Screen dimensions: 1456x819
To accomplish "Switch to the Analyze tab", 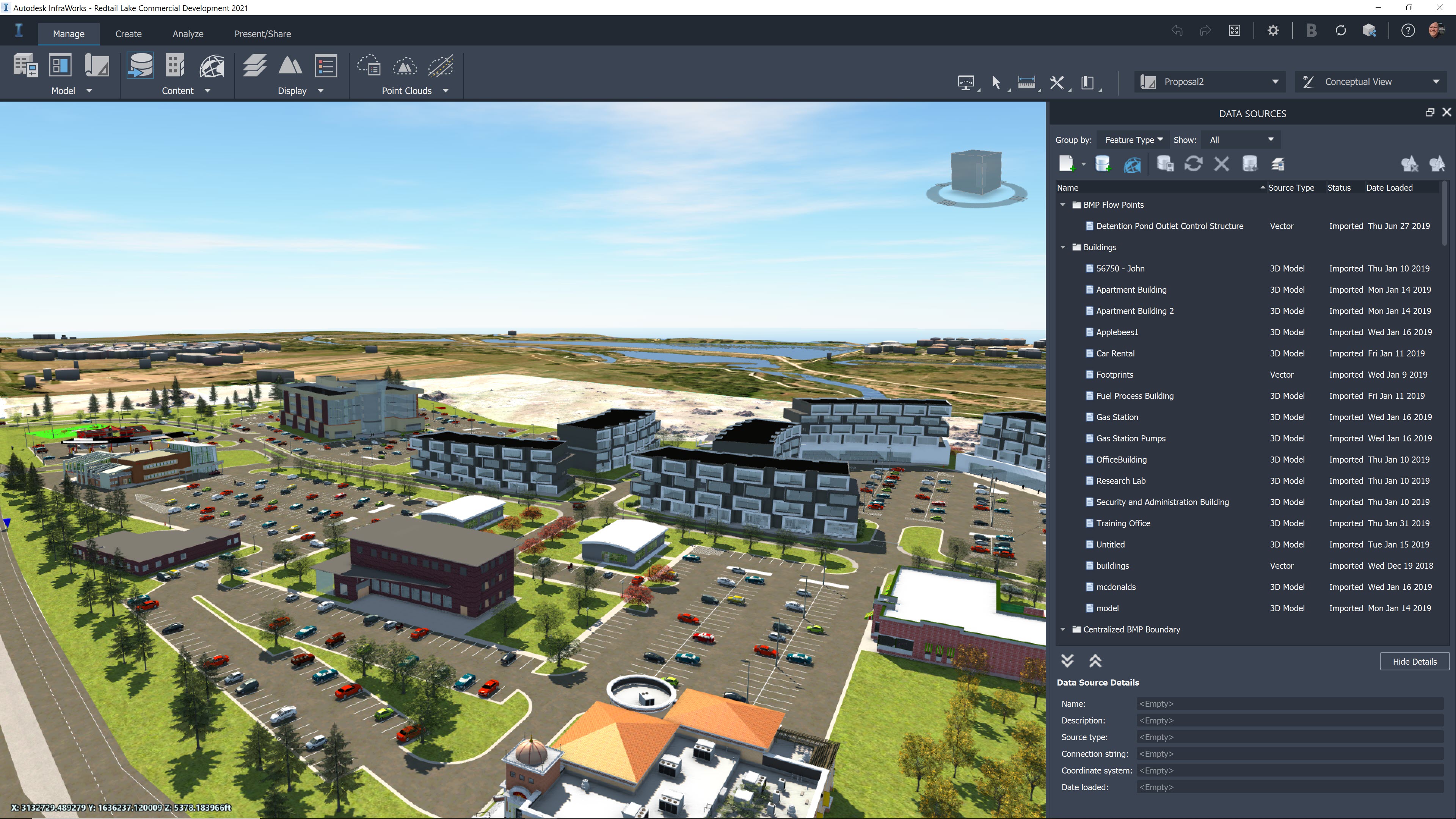I will point(187,33).
